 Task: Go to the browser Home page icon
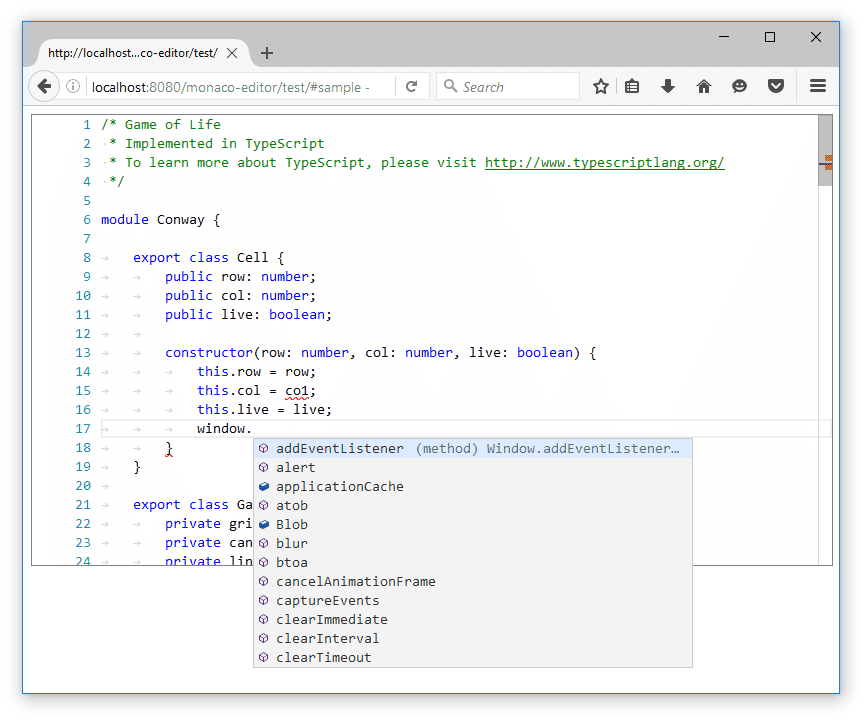click(x=703, y=86)
